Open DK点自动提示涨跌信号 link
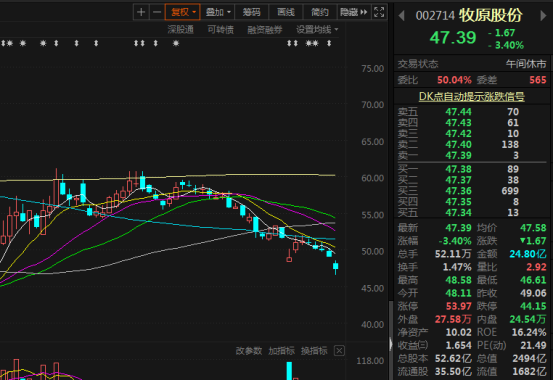This screenshot has width=554, height=381. [x=472, y=96]
